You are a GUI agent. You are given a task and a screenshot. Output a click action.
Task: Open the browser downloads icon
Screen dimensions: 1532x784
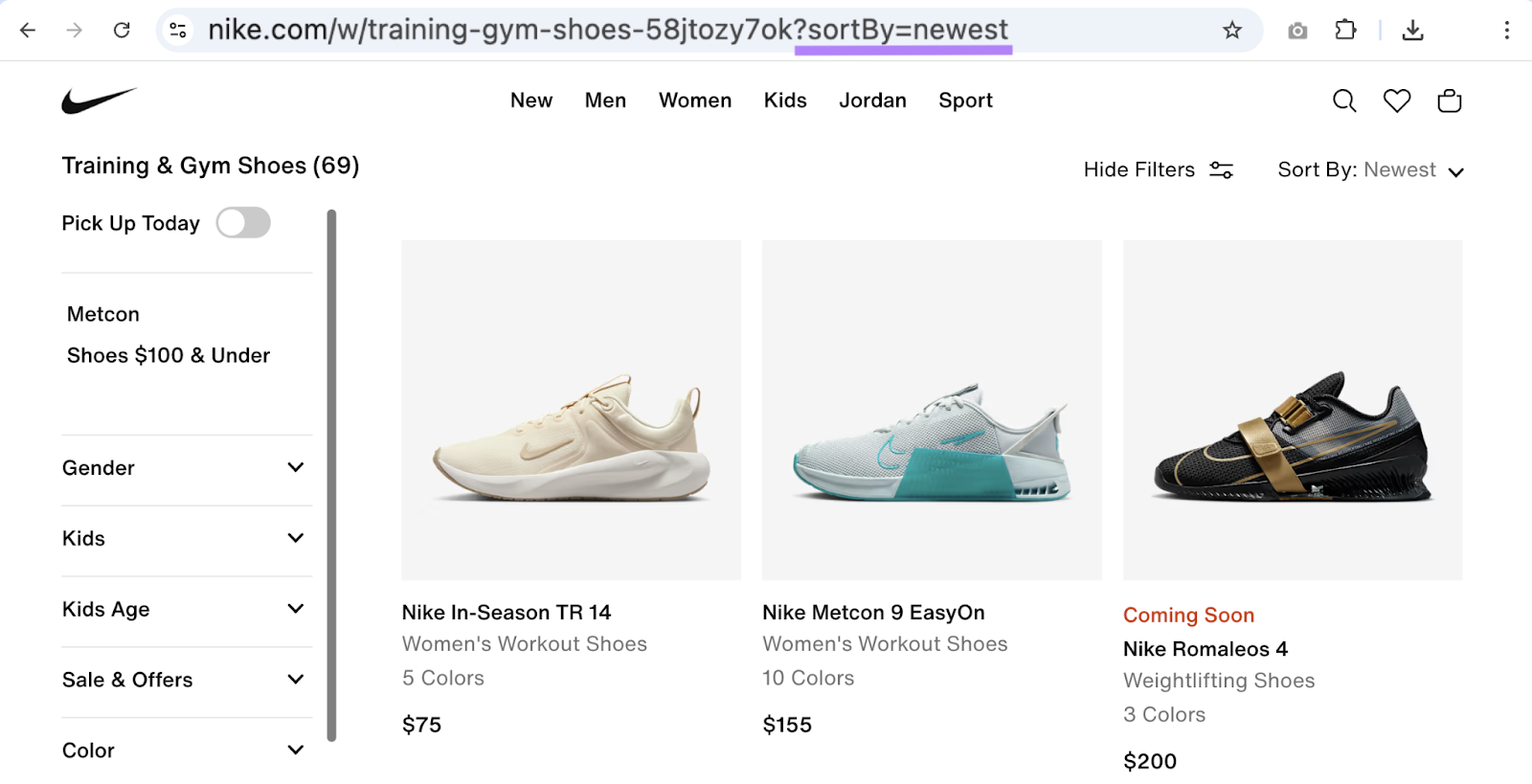(x=1412, y=30)
